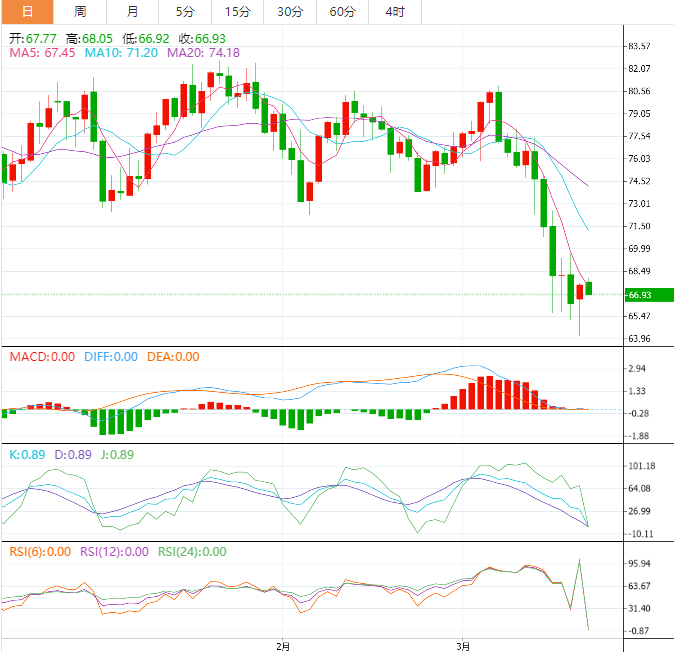
Task: Click the 83.57 price axis label
Action: tap(639, 46)
